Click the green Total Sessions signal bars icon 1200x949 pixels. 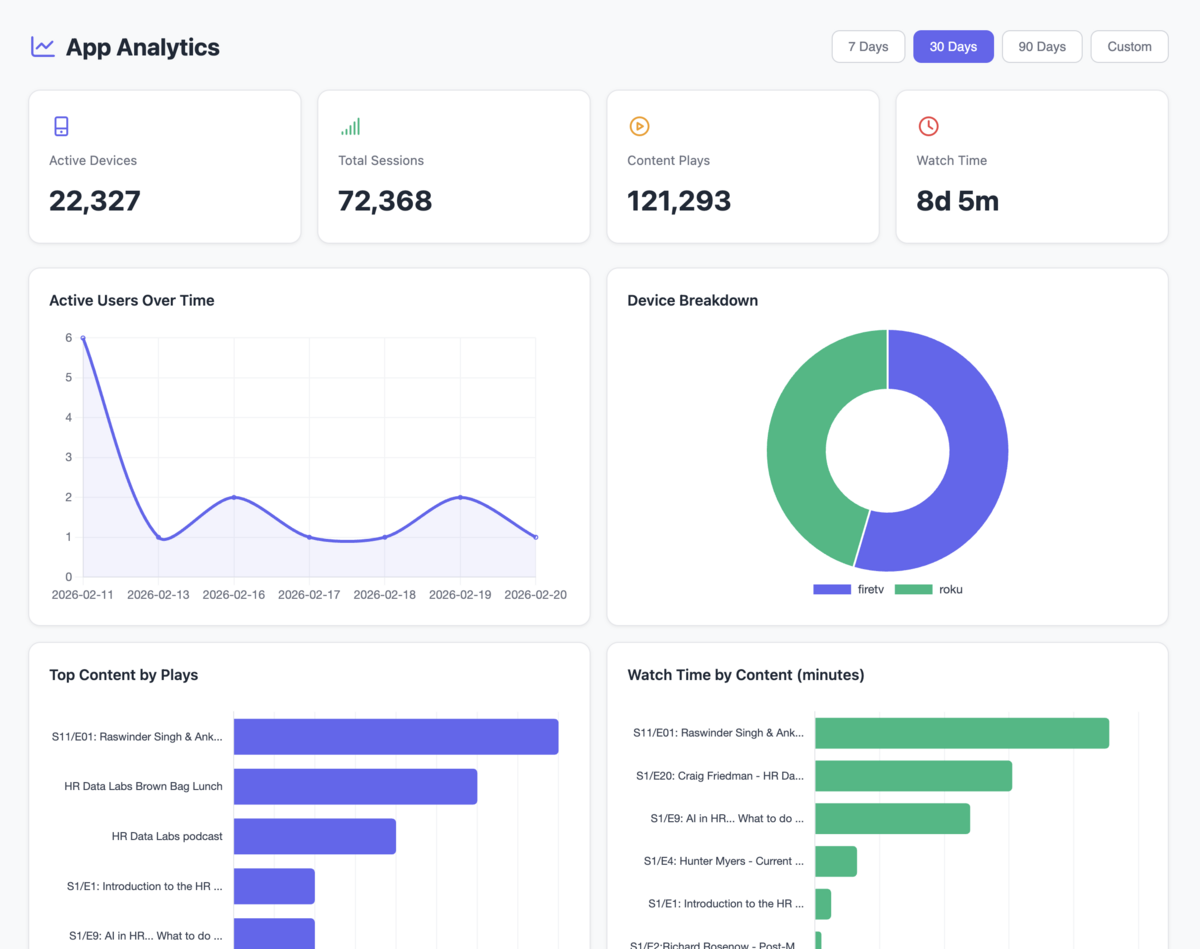click(350, 126)
